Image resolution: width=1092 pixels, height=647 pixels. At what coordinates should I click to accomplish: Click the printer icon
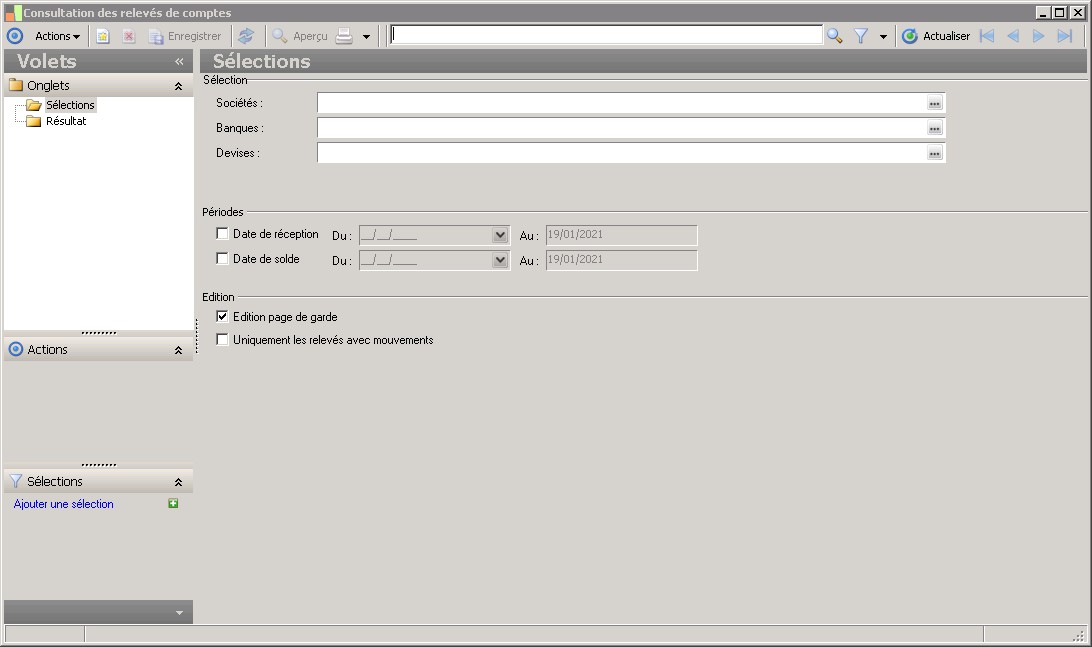(344, 36)
